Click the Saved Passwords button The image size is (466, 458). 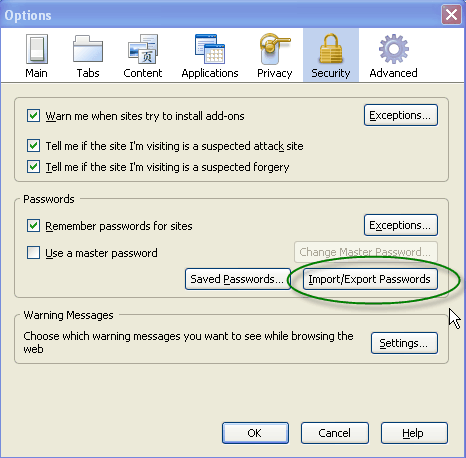pyautogui.click(x=238, y=279)
